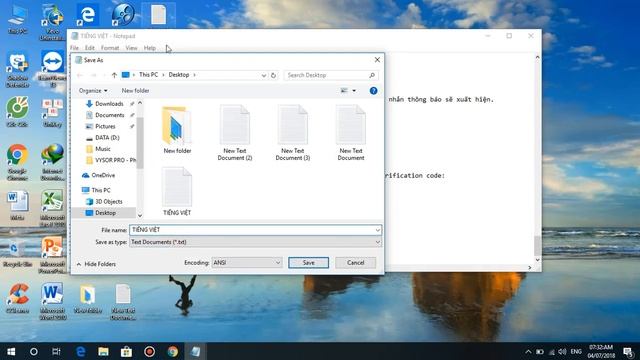The image size is (640, 360).
Task: Click the Notepad icon on the taskbar
Action: [x=196, y=351]
